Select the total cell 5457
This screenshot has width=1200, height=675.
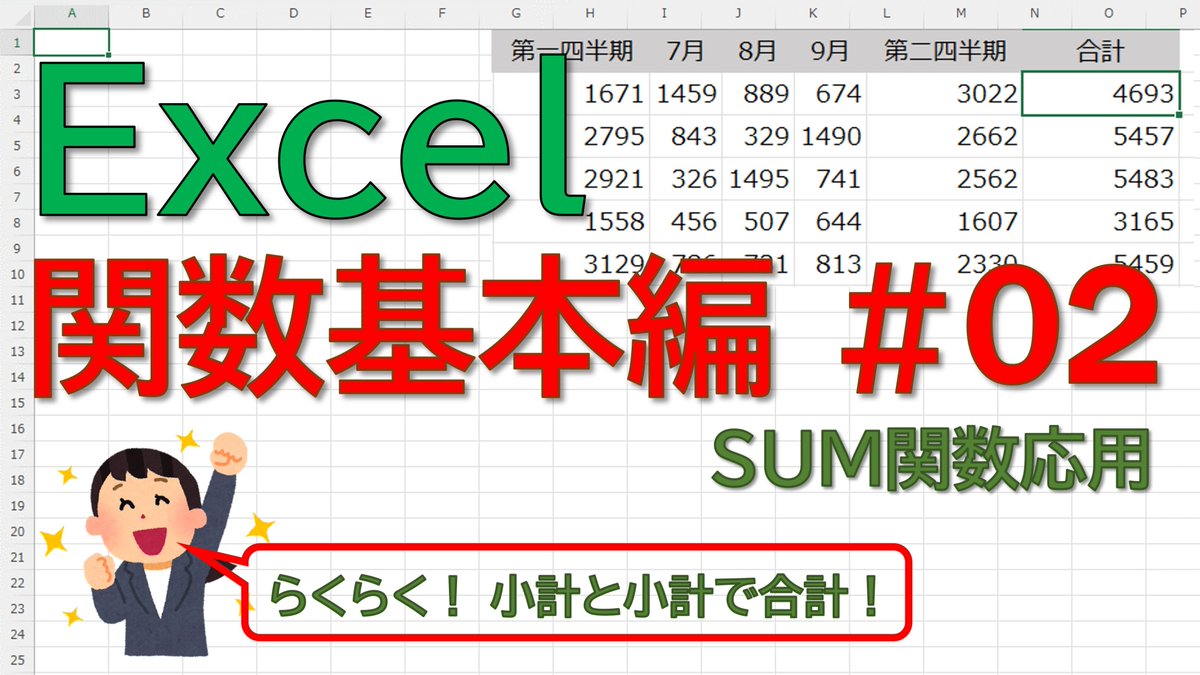(1101, 136)
